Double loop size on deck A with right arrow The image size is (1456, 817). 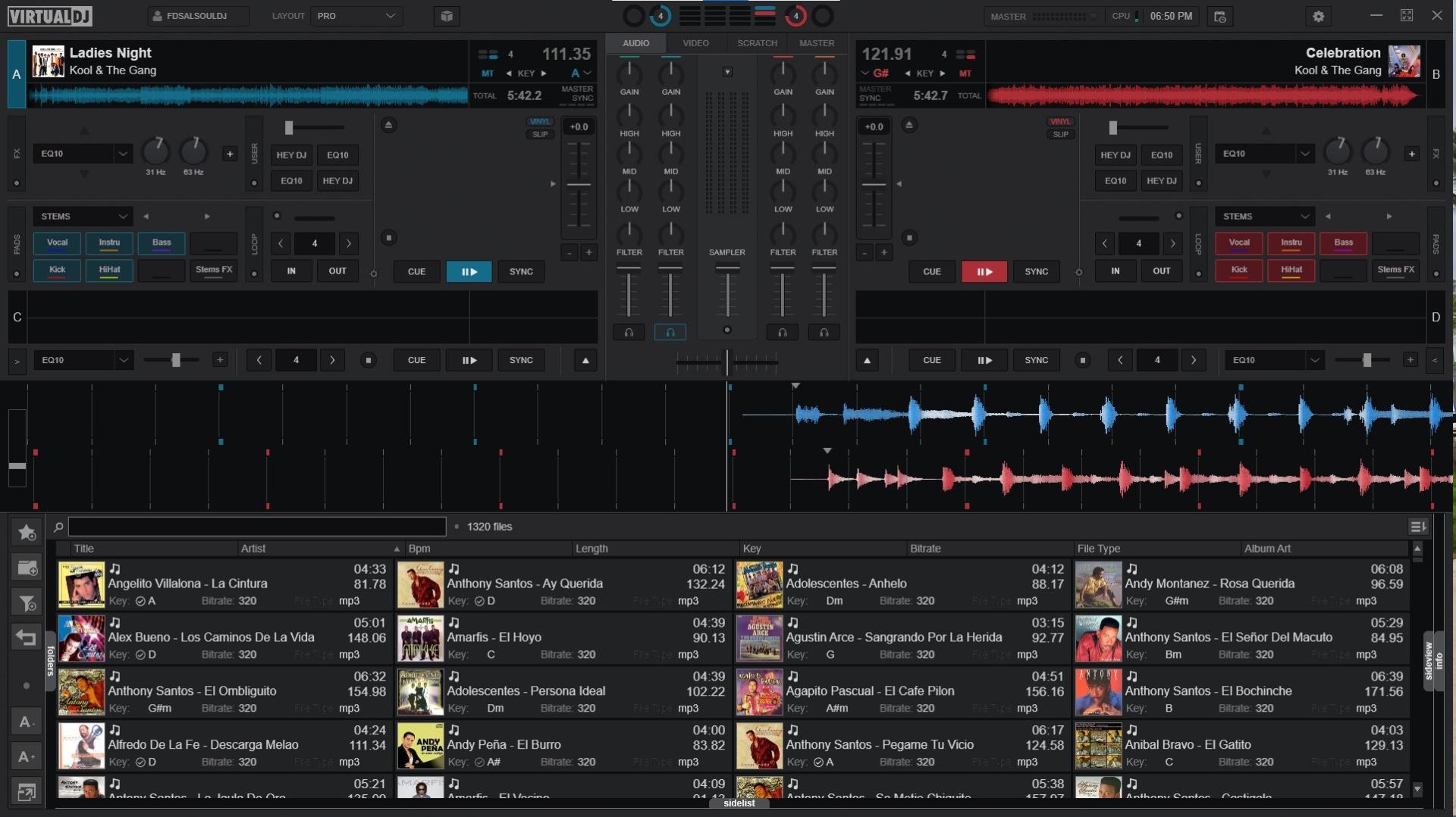pos(349,243)
